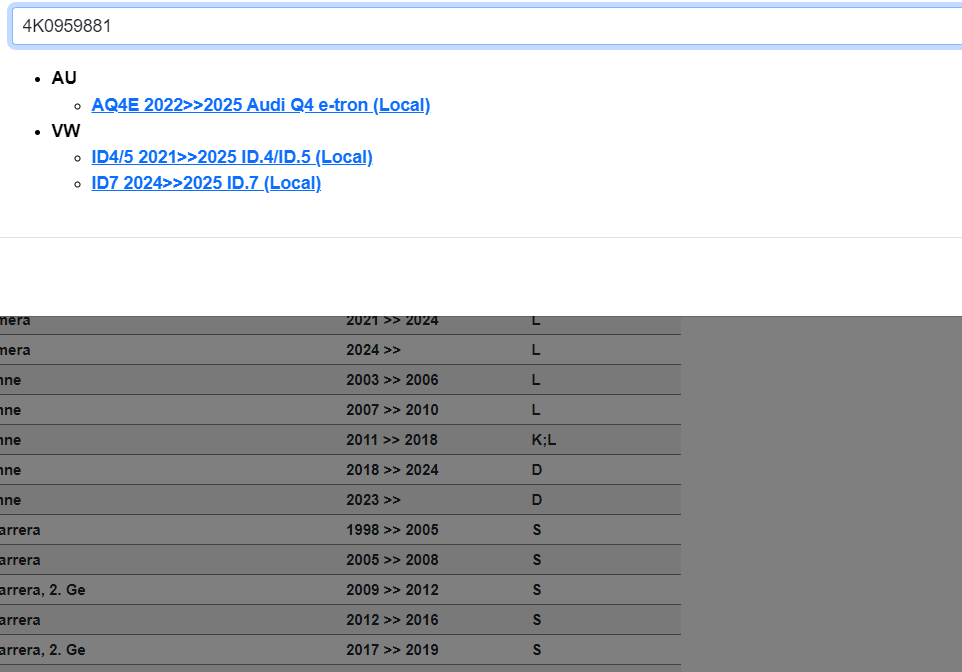Click the K;L market code cell
The height and width of the screenshot is (672, 962).
[544, 440]
